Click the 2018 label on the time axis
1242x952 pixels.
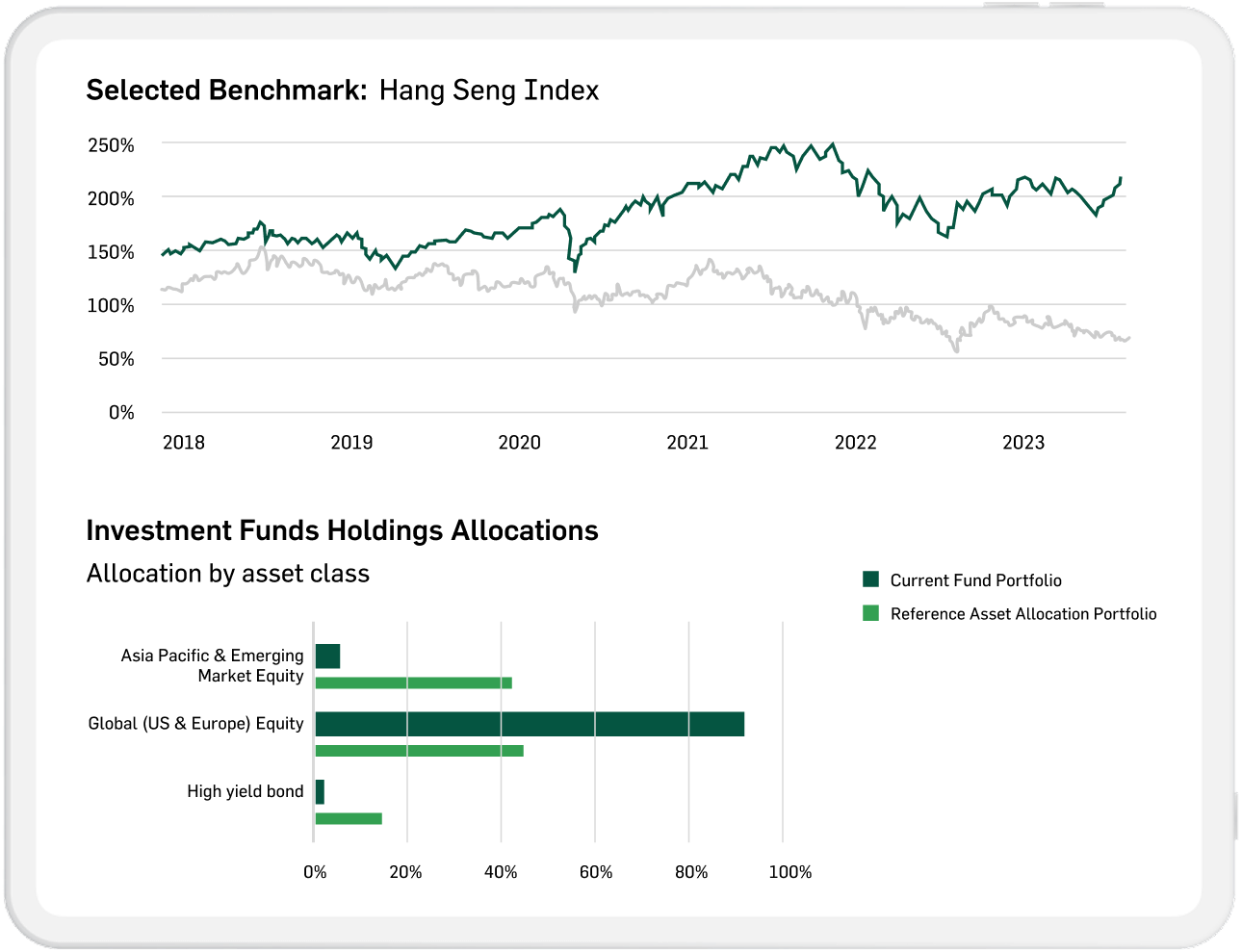tap(183, 443)
